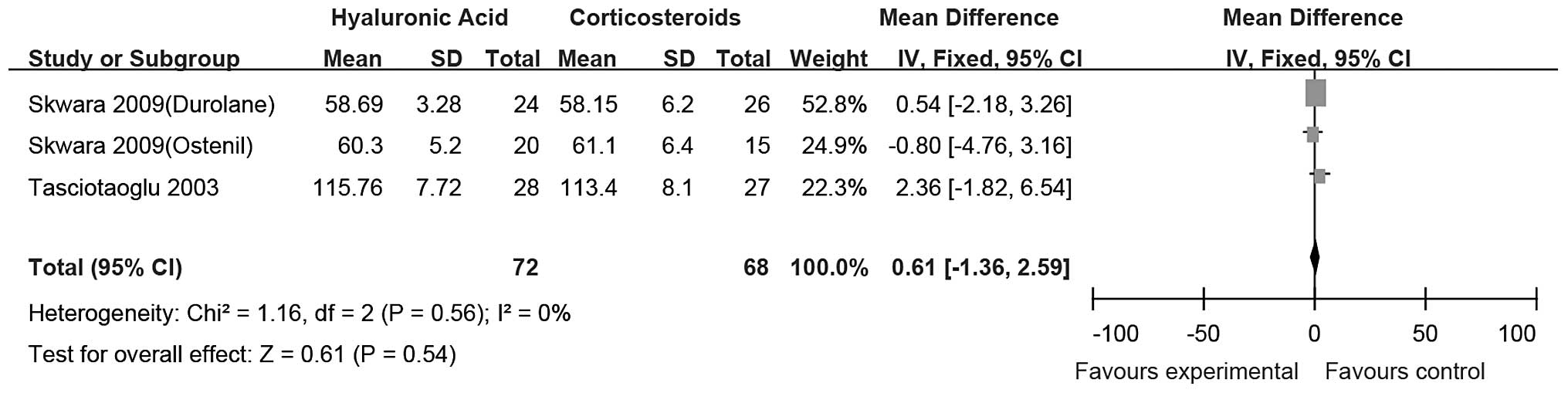Click the -100 tick label on axis

[1116, 334]
